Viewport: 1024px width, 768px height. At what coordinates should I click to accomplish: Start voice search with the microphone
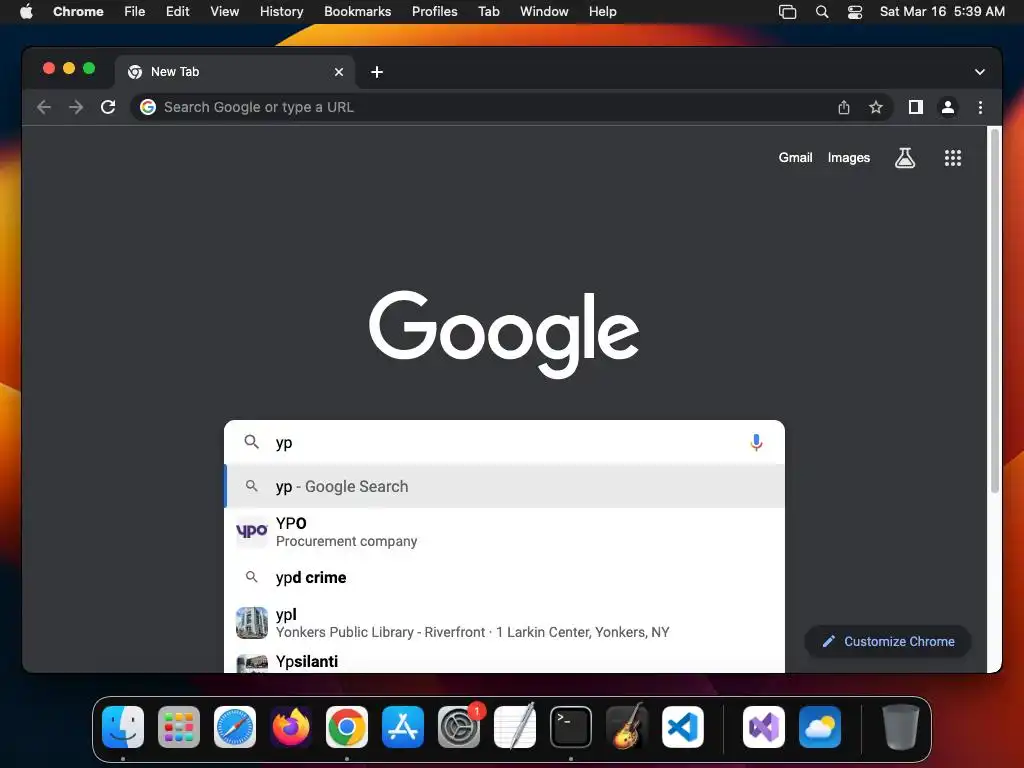pyautogui.click(x=756, y=442)
